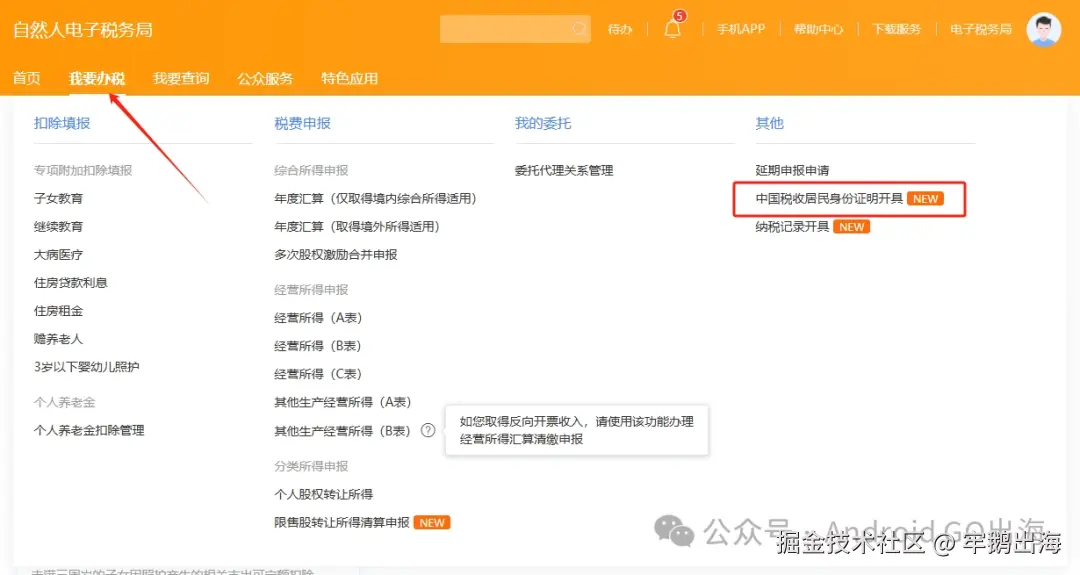The image size is (1080, 575).
Task: Open 中国税收居民身份证明开具
Action: pyautogui.click(x=829, y=198)
